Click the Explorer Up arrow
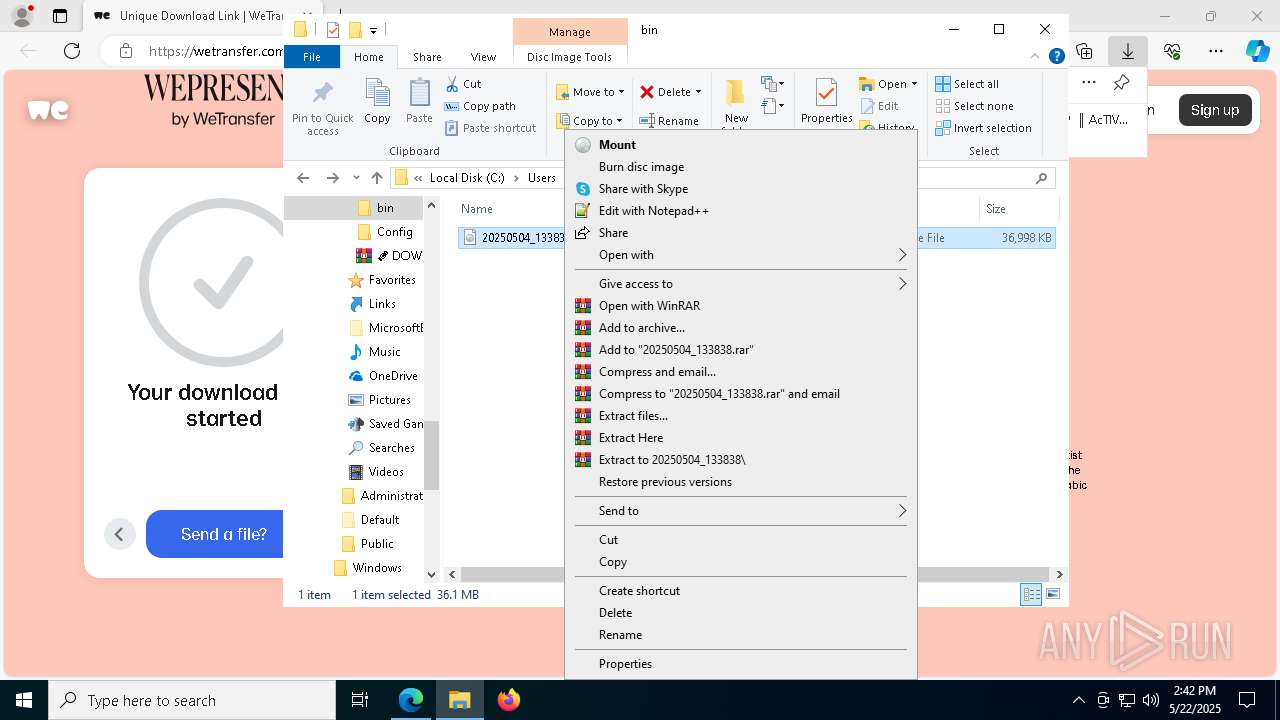 (x=376, y=178)
